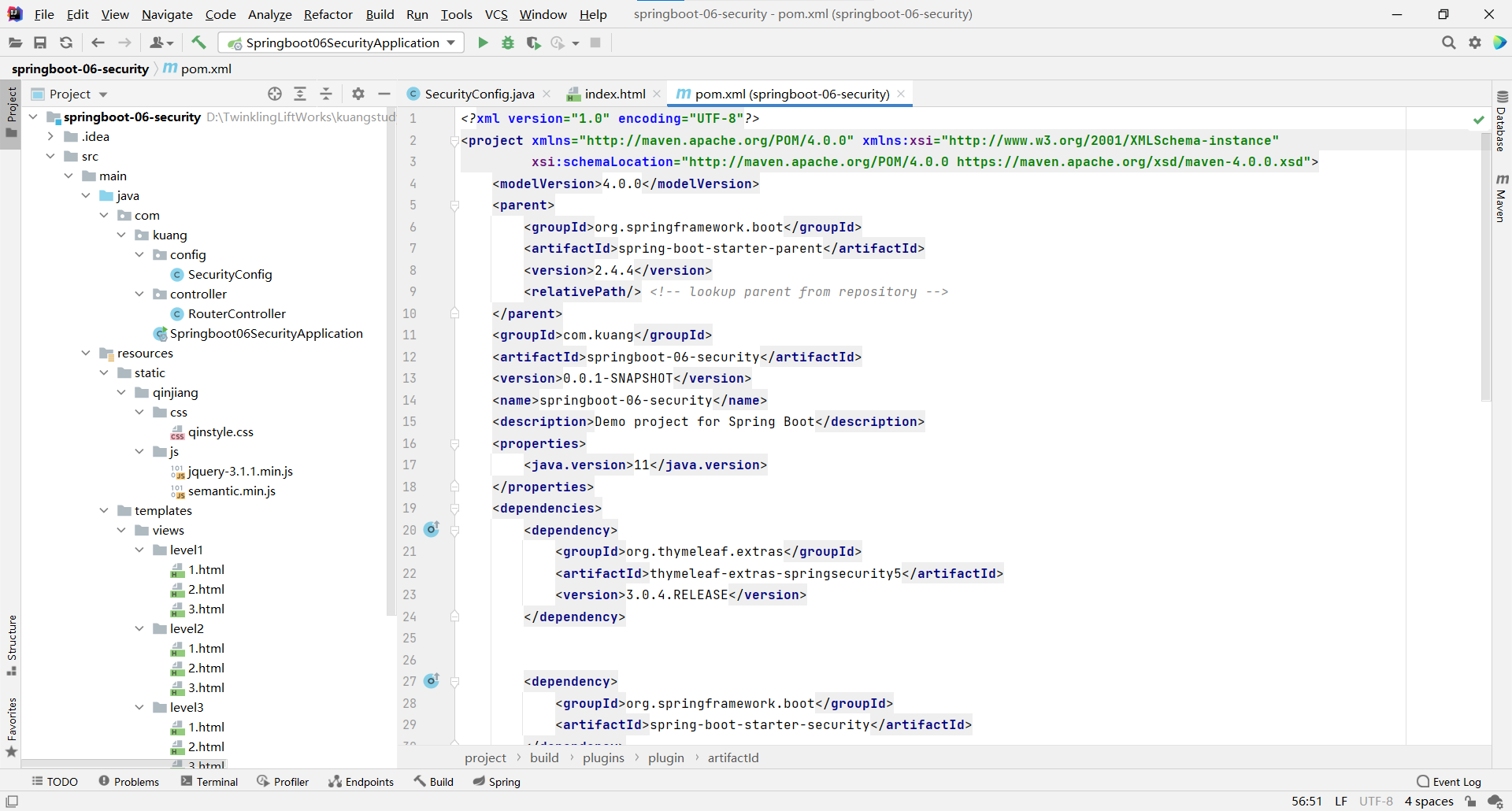Collapse the level2 folder node
The width and height of the screenshot is (1512, 811).
point(139,628)
